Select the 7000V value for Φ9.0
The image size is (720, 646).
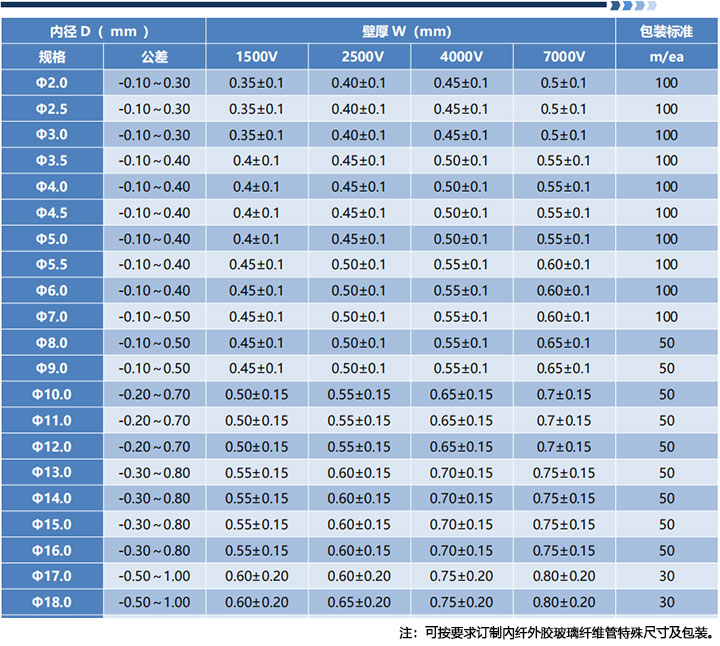point(564,368)
